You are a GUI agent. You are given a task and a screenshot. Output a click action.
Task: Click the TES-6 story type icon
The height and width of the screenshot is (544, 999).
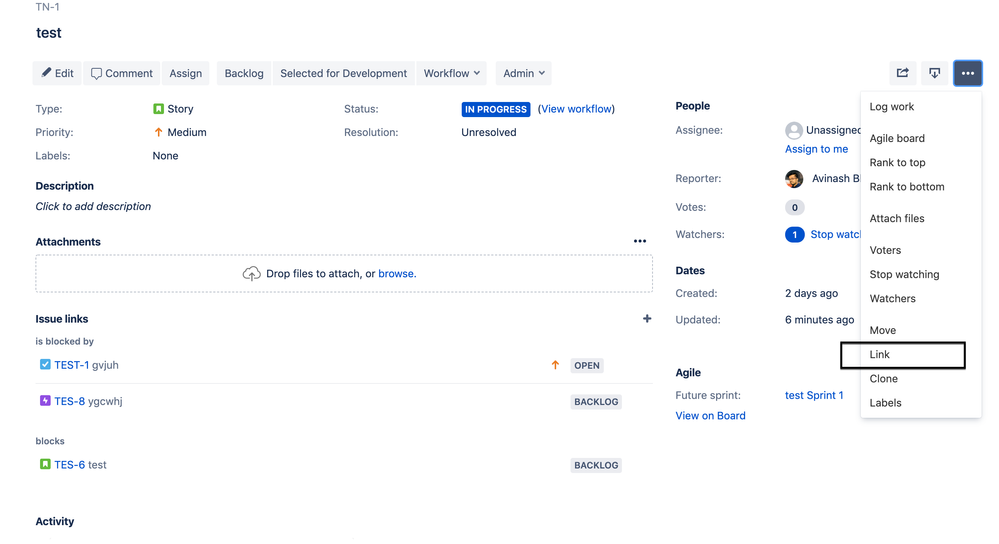click(x=45, y=464)
